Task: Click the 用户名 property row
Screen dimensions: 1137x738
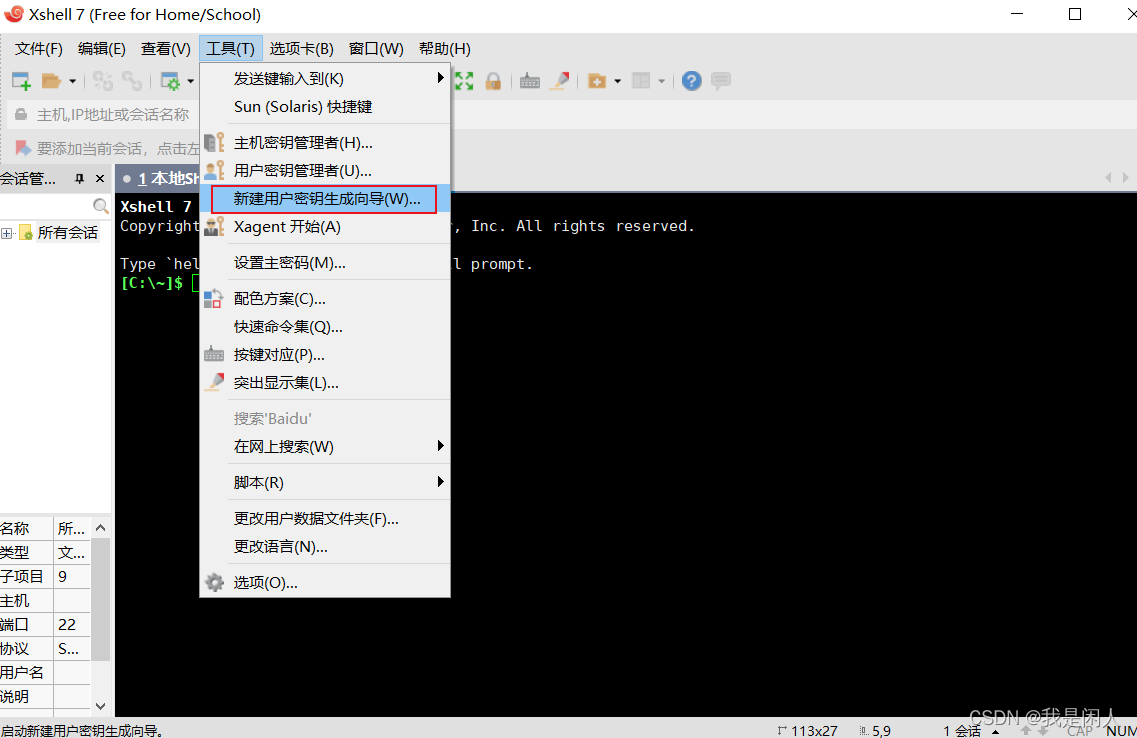Action: tap(45, 672)
